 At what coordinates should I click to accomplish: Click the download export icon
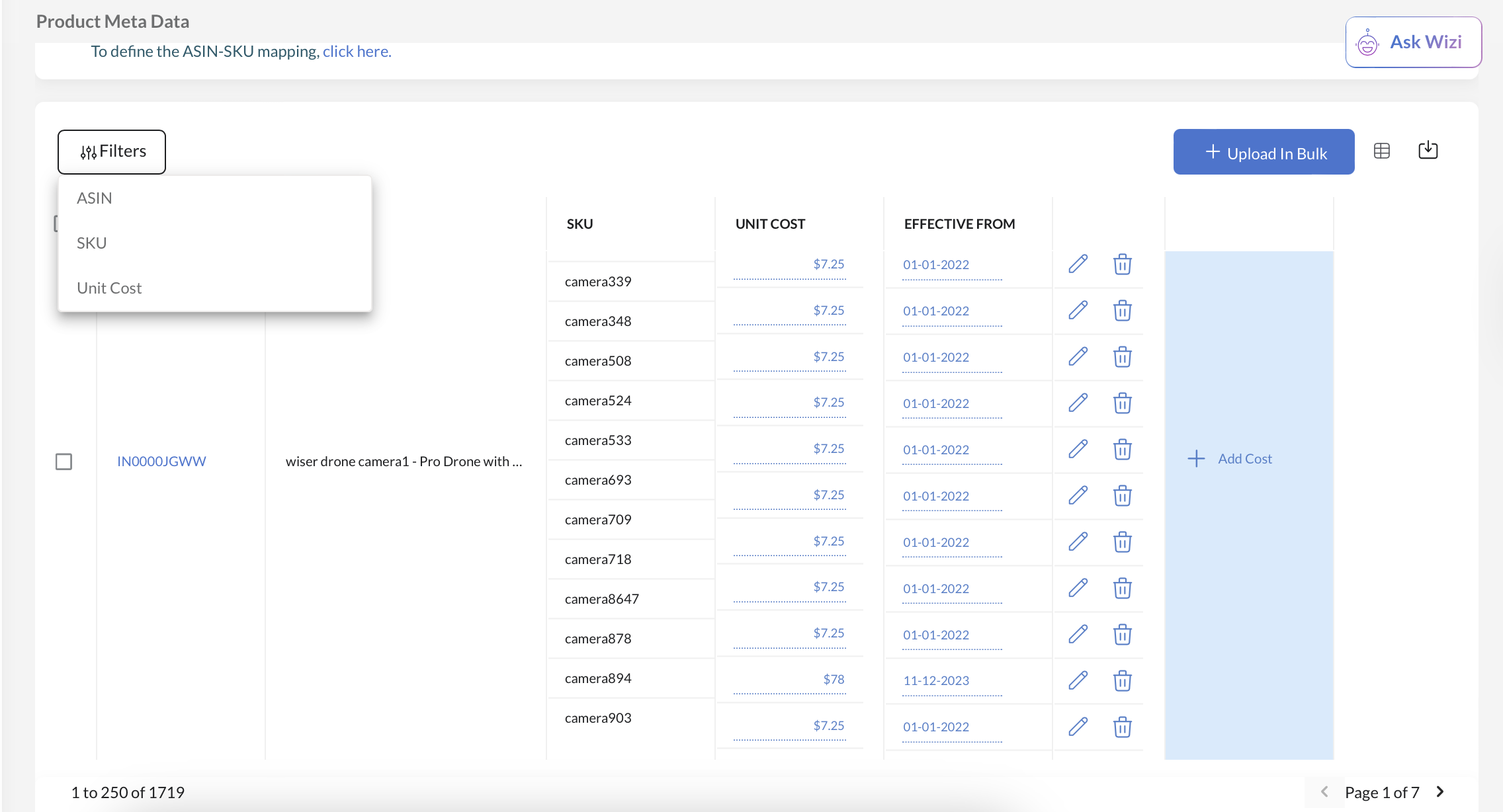(1428, 151)
